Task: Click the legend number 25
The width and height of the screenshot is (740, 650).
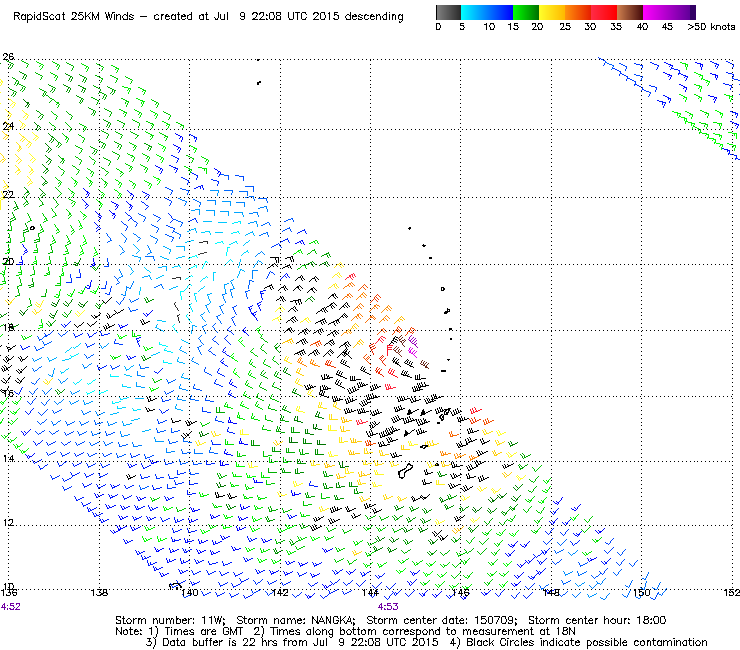Action: [565, 27]
